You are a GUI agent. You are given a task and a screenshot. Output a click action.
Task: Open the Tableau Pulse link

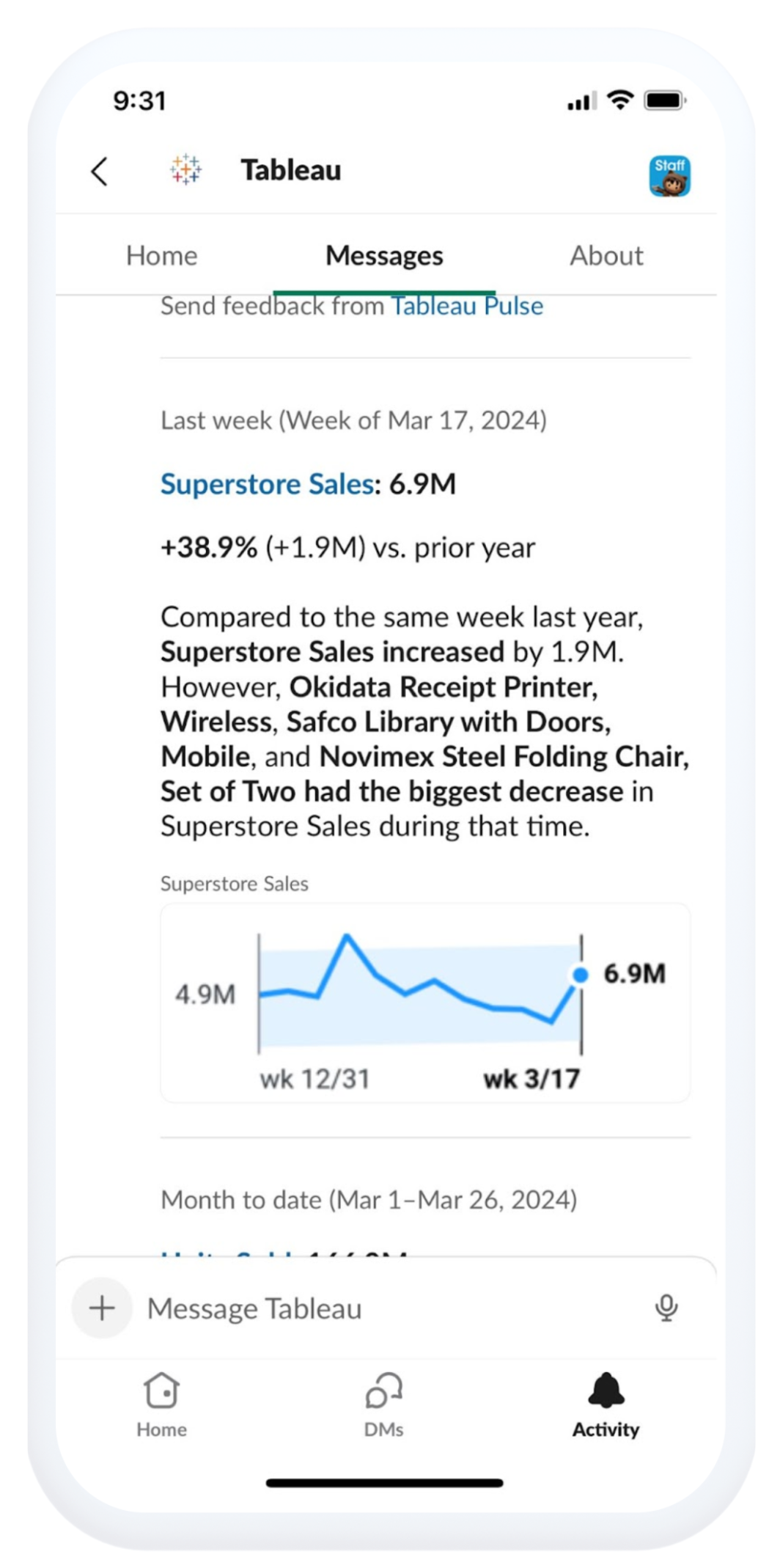(x=467, y=306)
